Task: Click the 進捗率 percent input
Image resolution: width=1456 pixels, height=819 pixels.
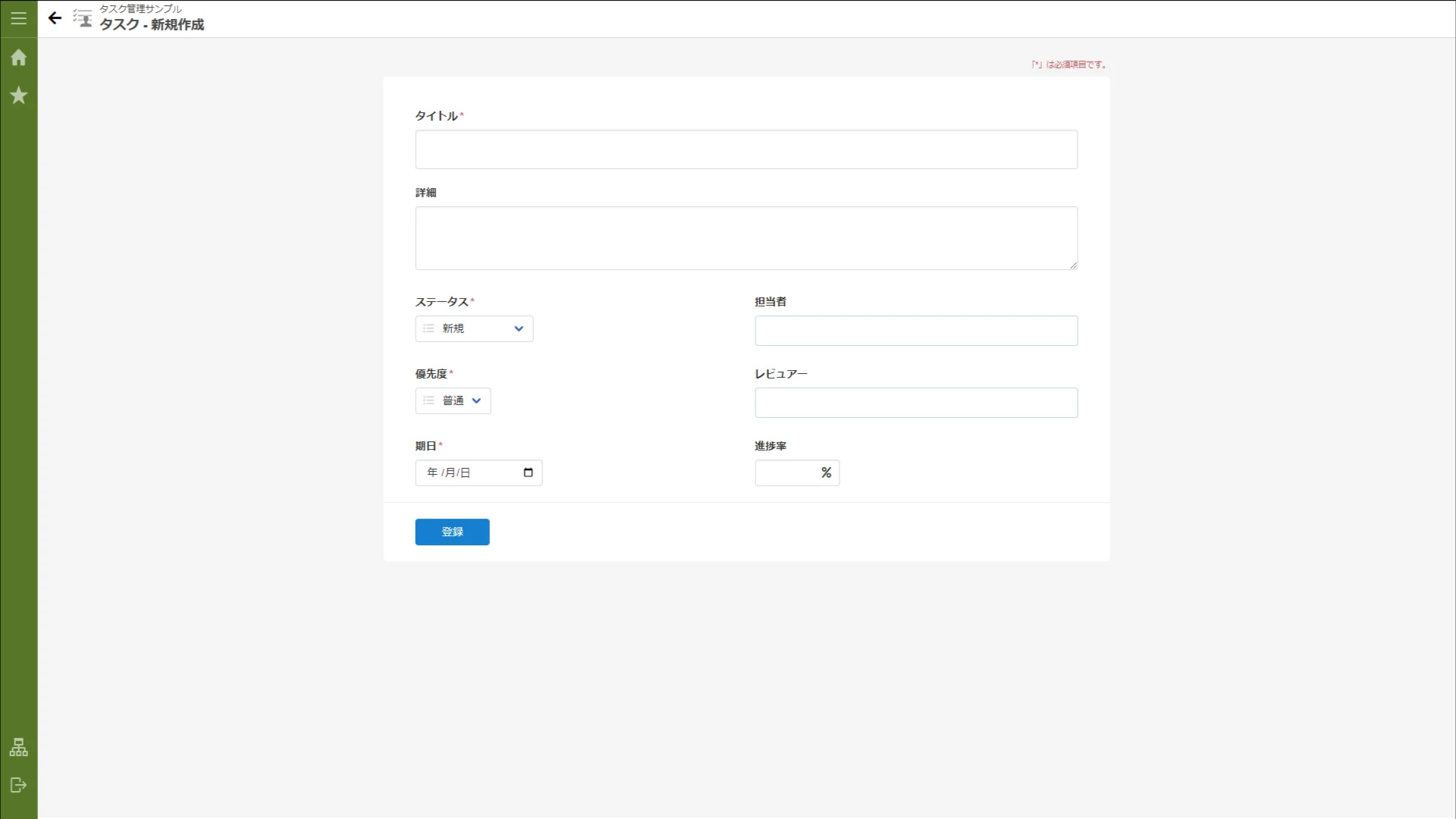Action: (x=787, y=472)
